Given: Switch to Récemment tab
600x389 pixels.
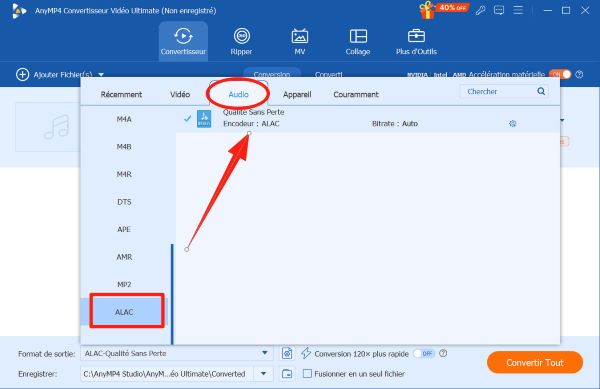Looking at the screenshot, I should [x=121, y=94].
